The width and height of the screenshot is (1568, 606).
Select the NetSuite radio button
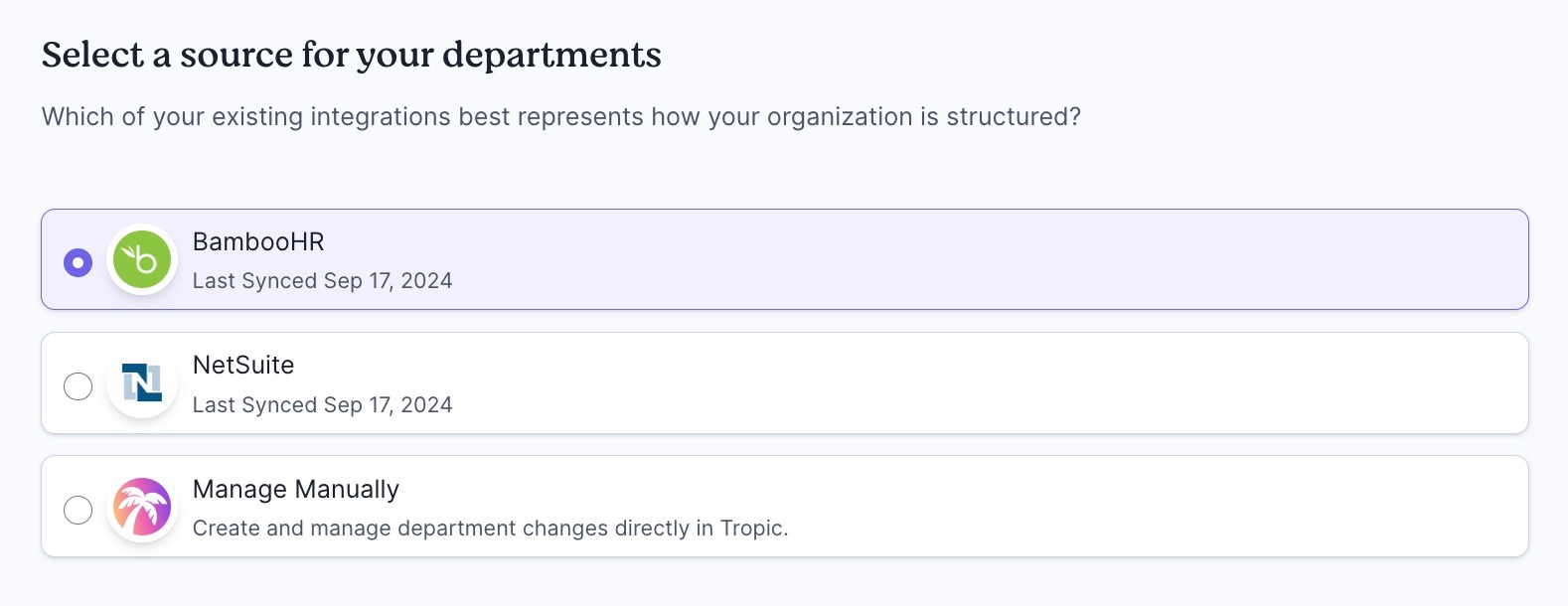[x=78, y=385]
